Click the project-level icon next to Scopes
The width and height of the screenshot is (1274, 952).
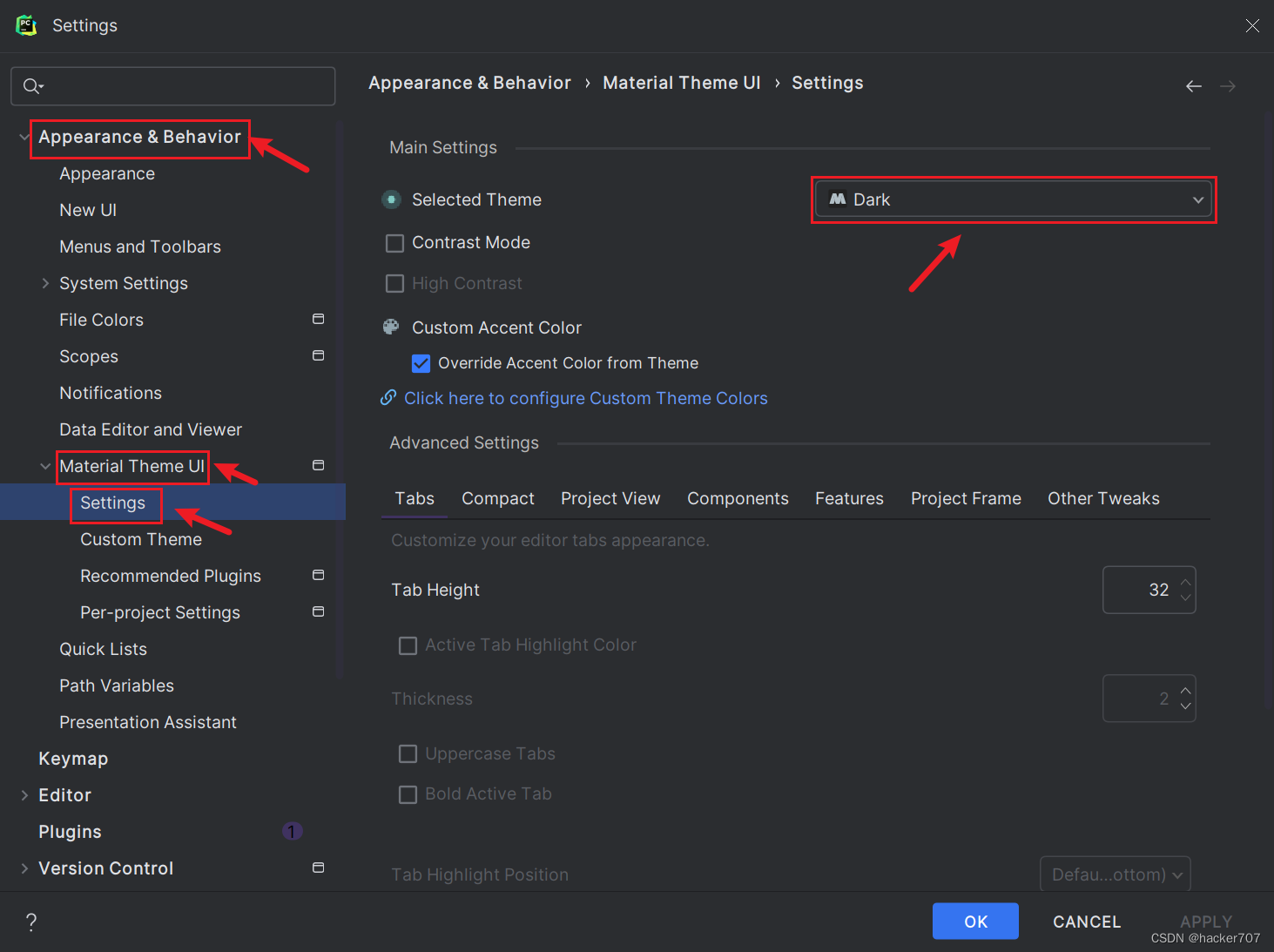pyautogui.click(x=319, y=356)
